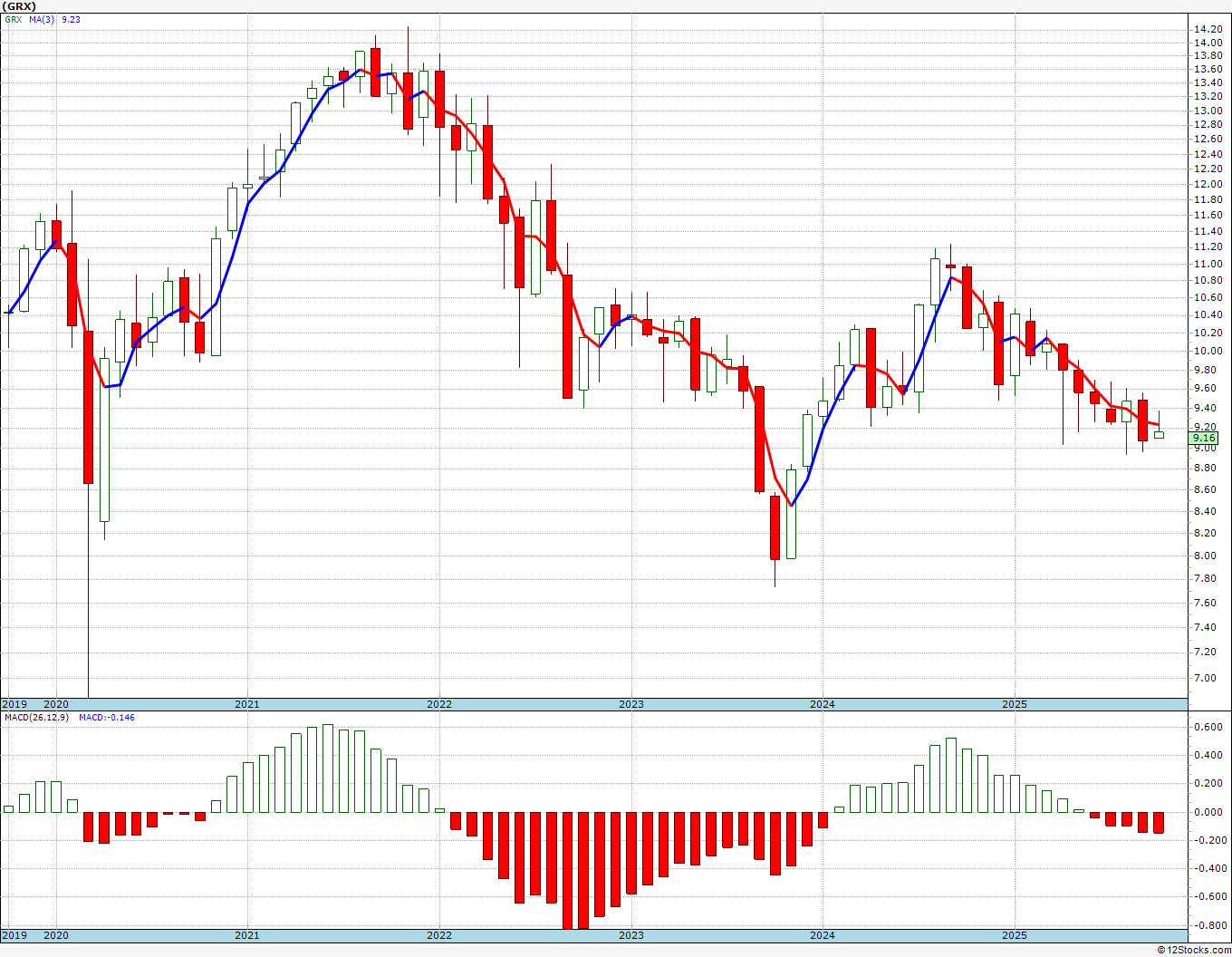Select the moving average value 9.23
The height and width of the screenshot is (957, 1232).
[71, 19]
